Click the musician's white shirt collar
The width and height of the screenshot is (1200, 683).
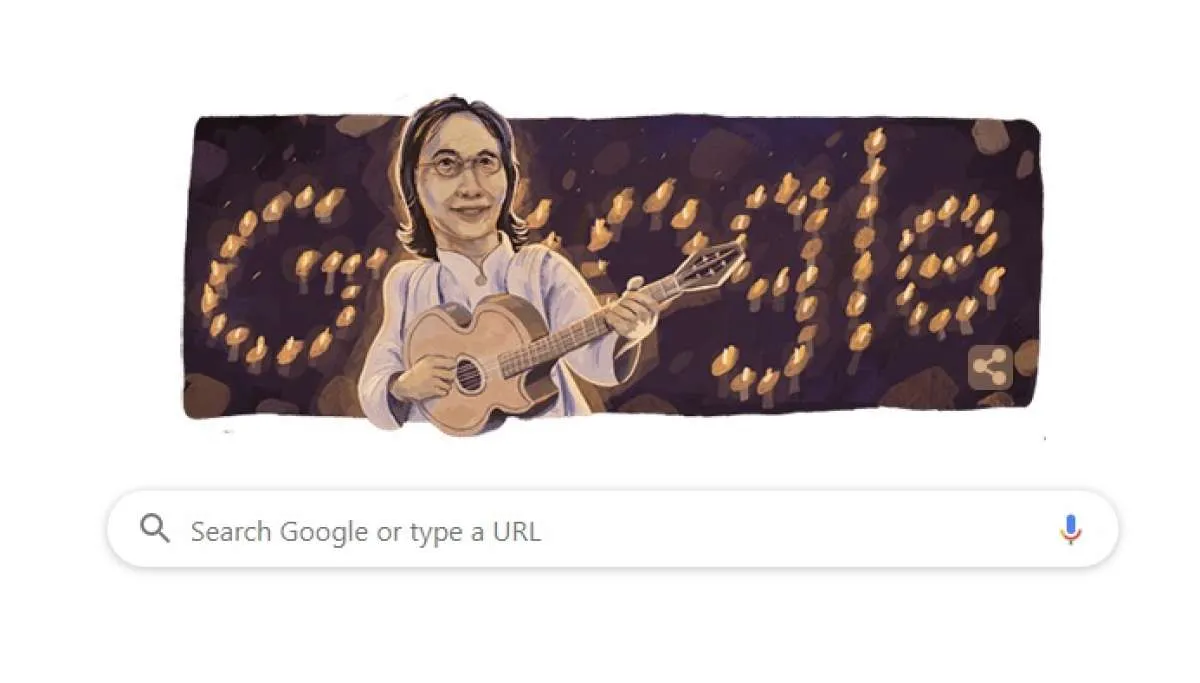coord(470,260)
